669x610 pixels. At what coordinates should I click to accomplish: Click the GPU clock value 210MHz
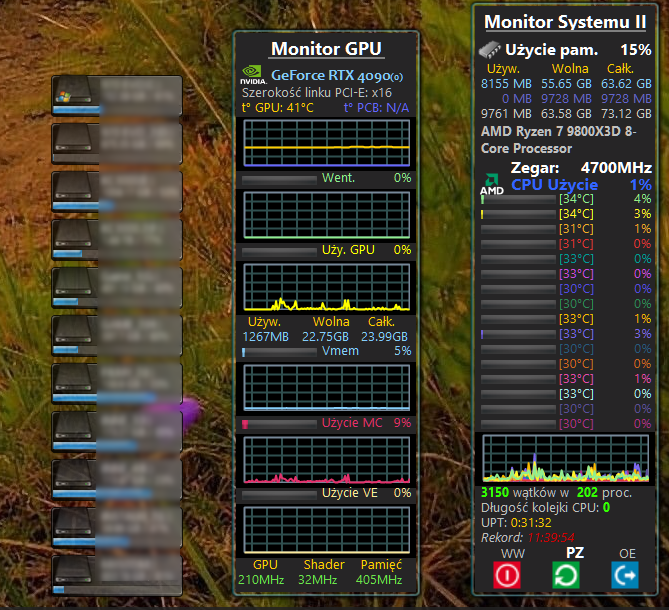(261, 580)
